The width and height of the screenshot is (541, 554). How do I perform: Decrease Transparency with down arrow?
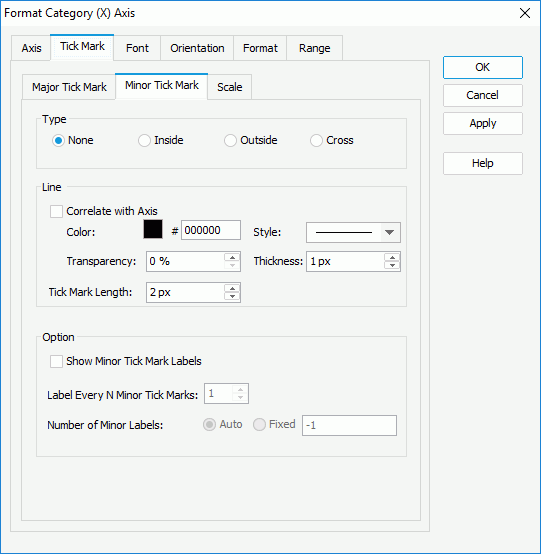point(232,266)
